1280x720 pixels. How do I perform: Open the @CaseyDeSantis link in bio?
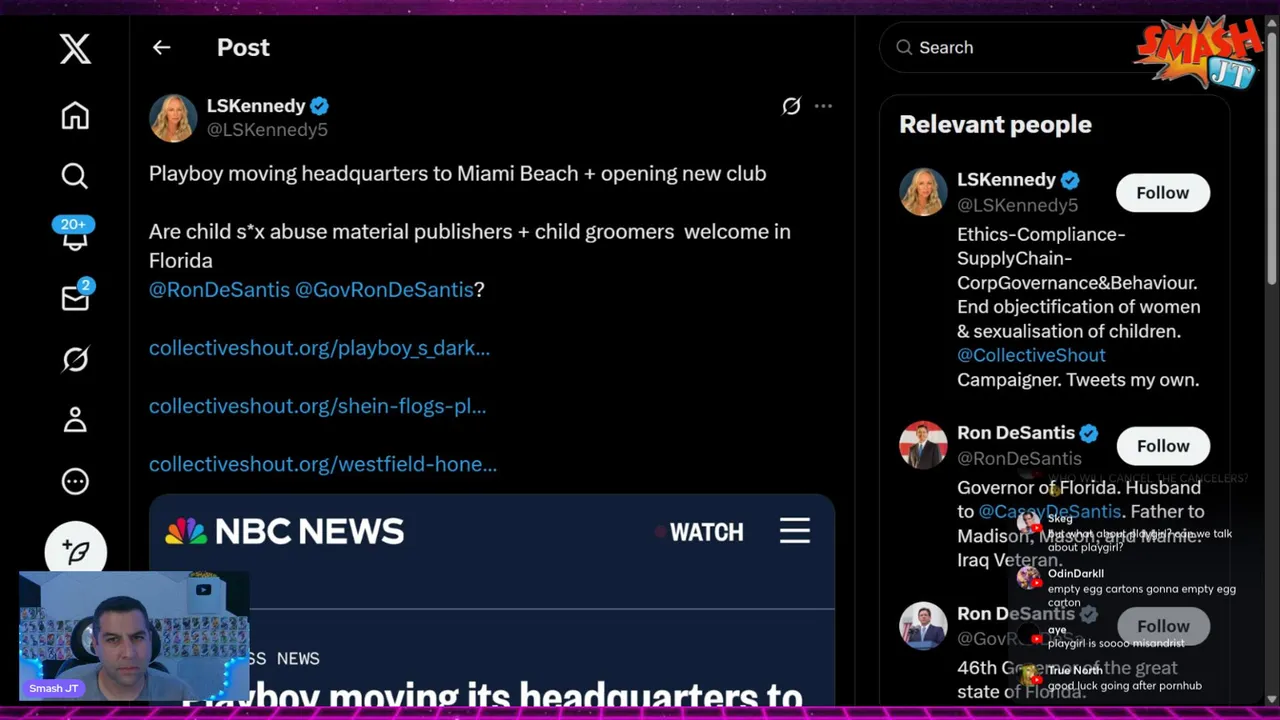tap(1049, 511)
